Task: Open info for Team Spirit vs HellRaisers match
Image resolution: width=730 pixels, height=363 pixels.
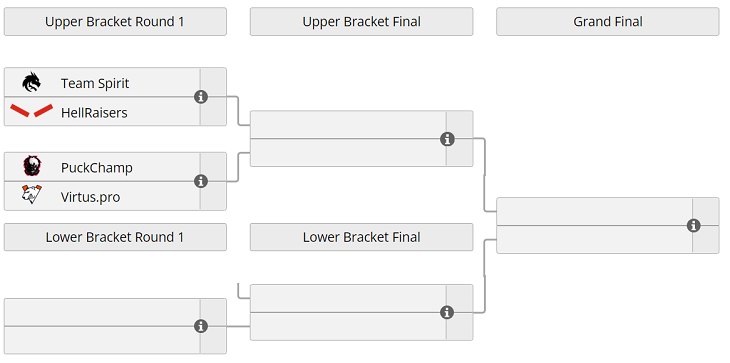Action: coord(201,97)
